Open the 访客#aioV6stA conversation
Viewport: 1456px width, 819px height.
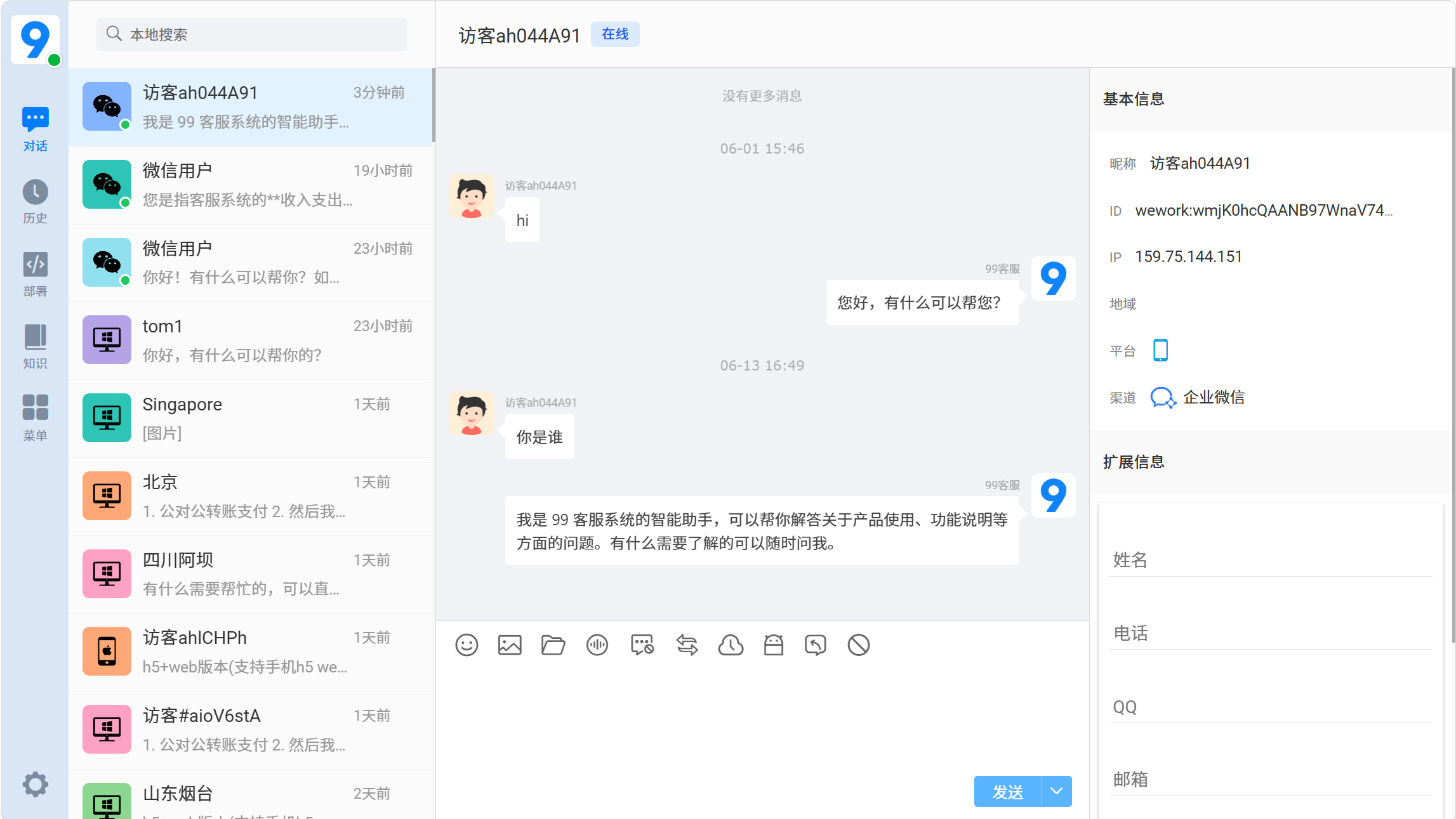pos(251,730)
